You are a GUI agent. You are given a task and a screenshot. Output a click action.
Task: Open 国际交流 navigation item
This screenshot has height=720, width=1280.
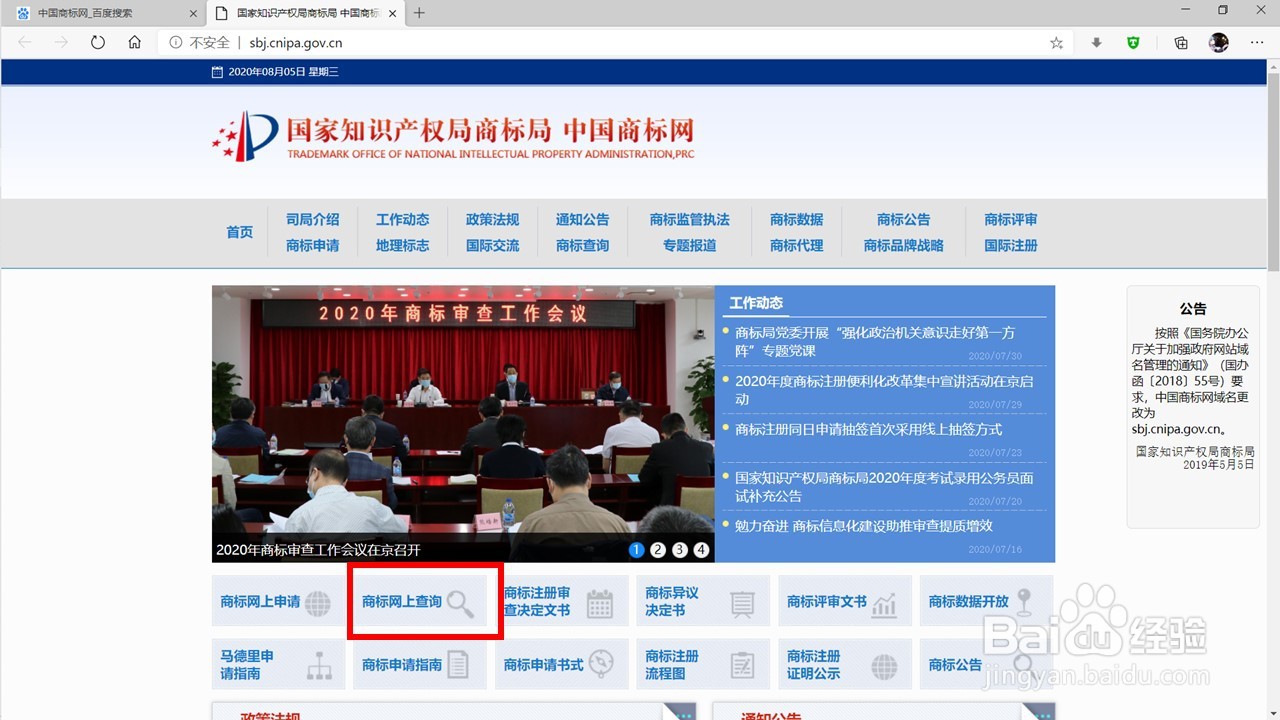pyautogui.click(x=492, y=245)
